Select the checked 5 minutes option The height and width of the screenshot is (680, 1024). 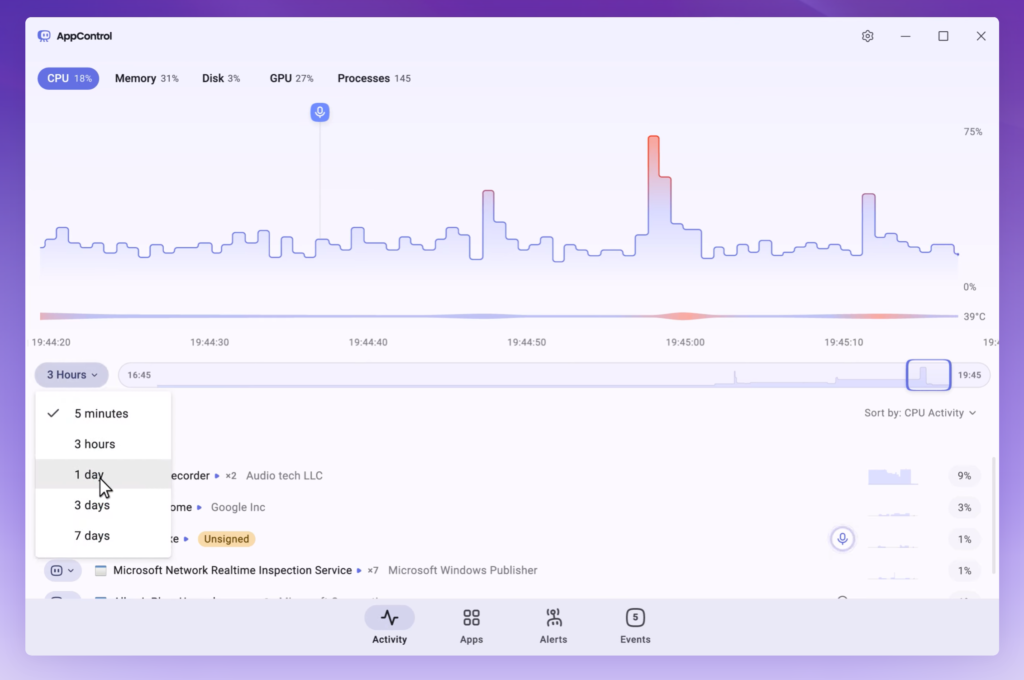click(x=101, y=413)
